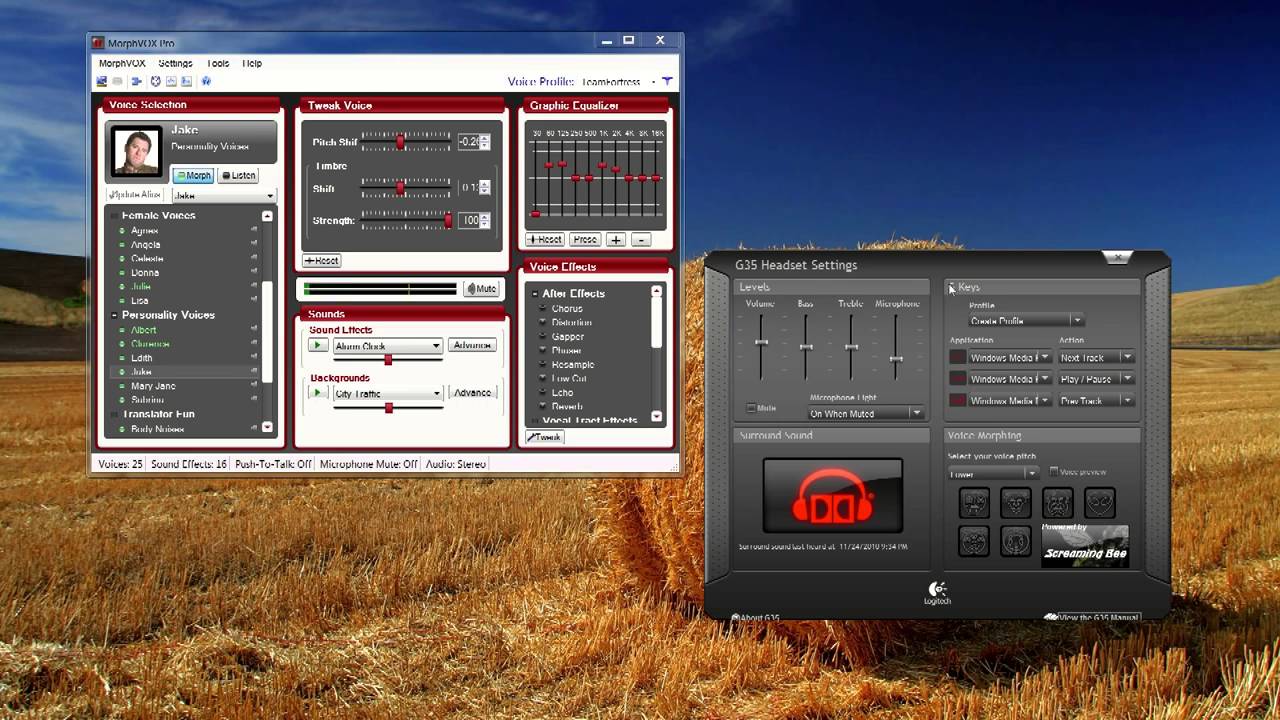The height and width of the screenshot is (720, 1280).
Task: Click the G35 Microphone slider handle
Action: tap(896, 359)
